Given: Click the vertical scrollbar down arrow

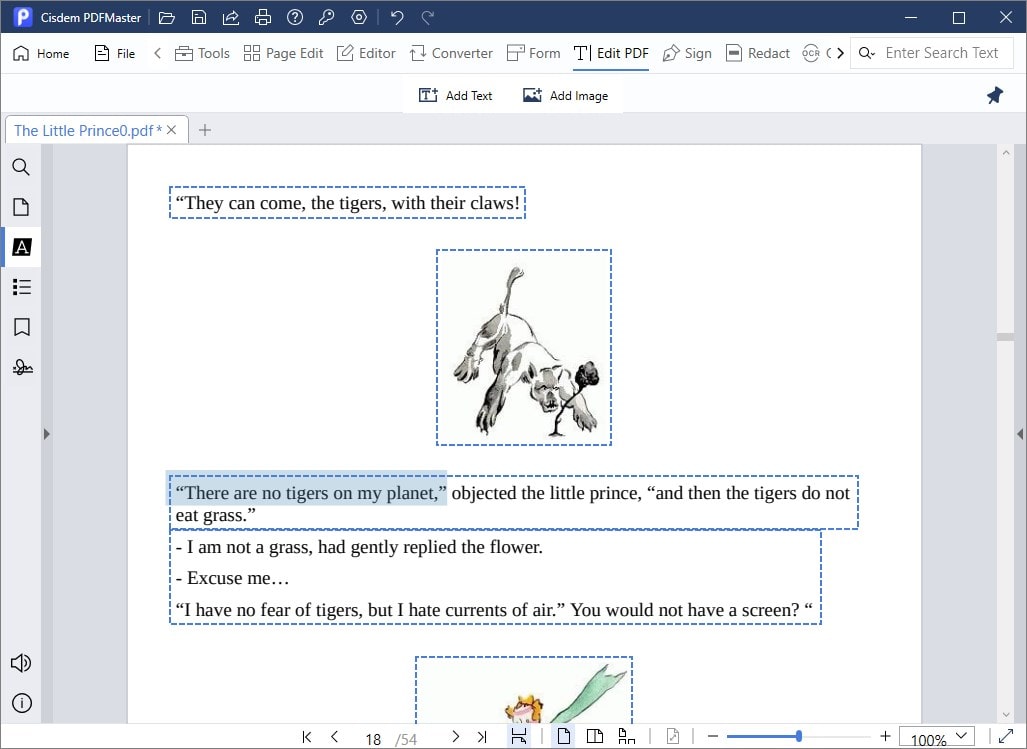Looking at the screenshot, I should 1006,715.
